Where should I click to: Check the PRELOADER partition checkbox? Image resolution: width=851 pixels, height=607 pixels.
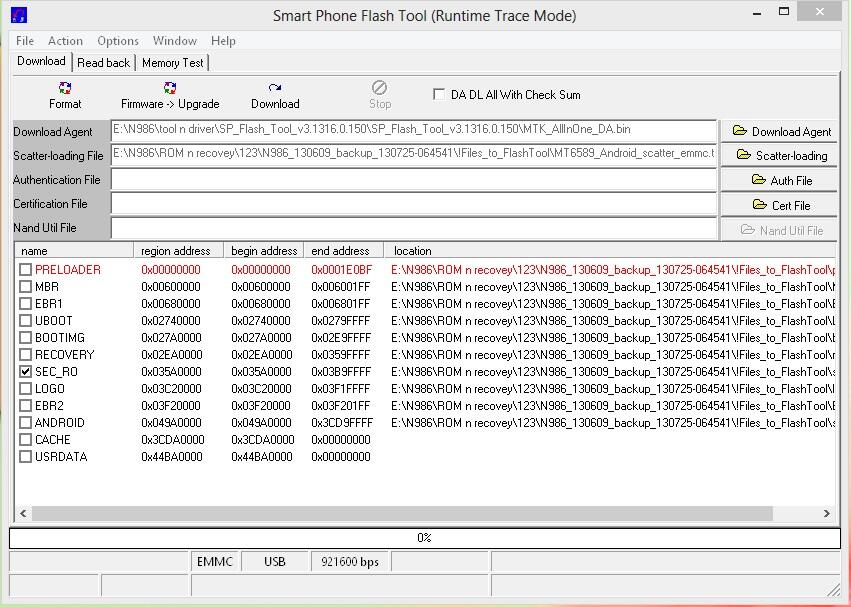25,270
